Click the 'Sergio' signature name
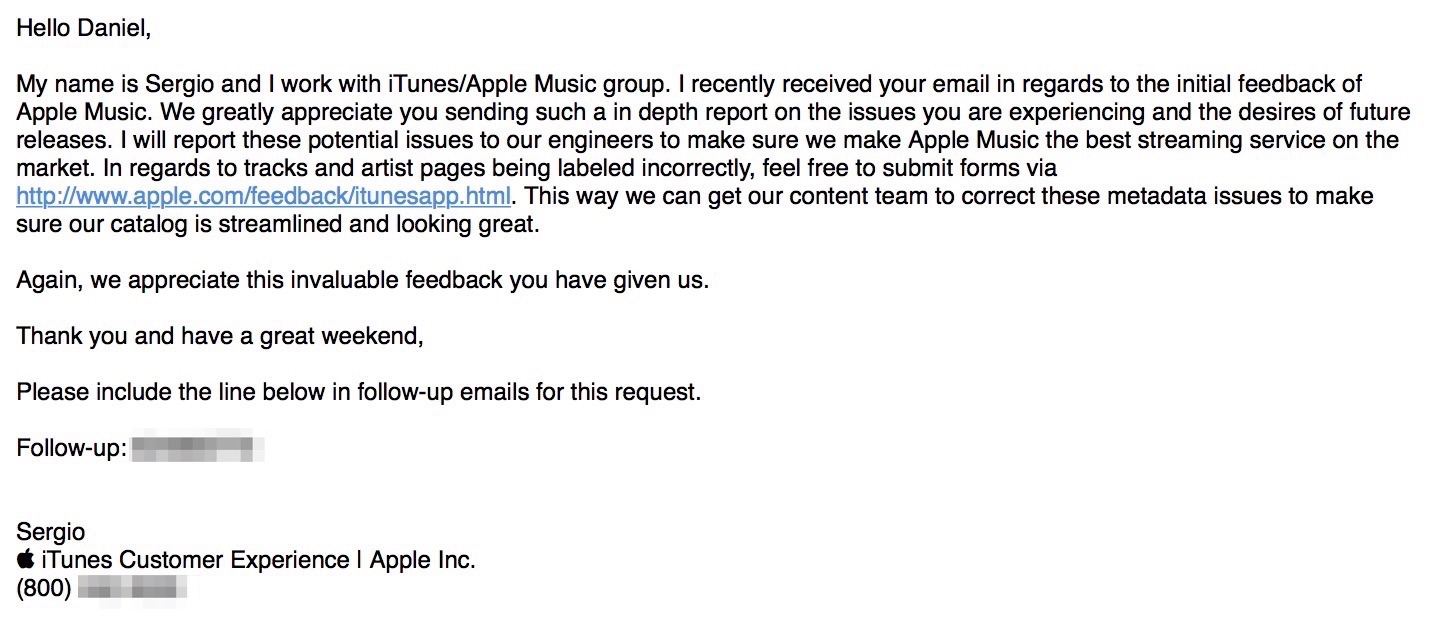Image resolution: width=1430 pixels, height=620 pixels. click(50, 531)
